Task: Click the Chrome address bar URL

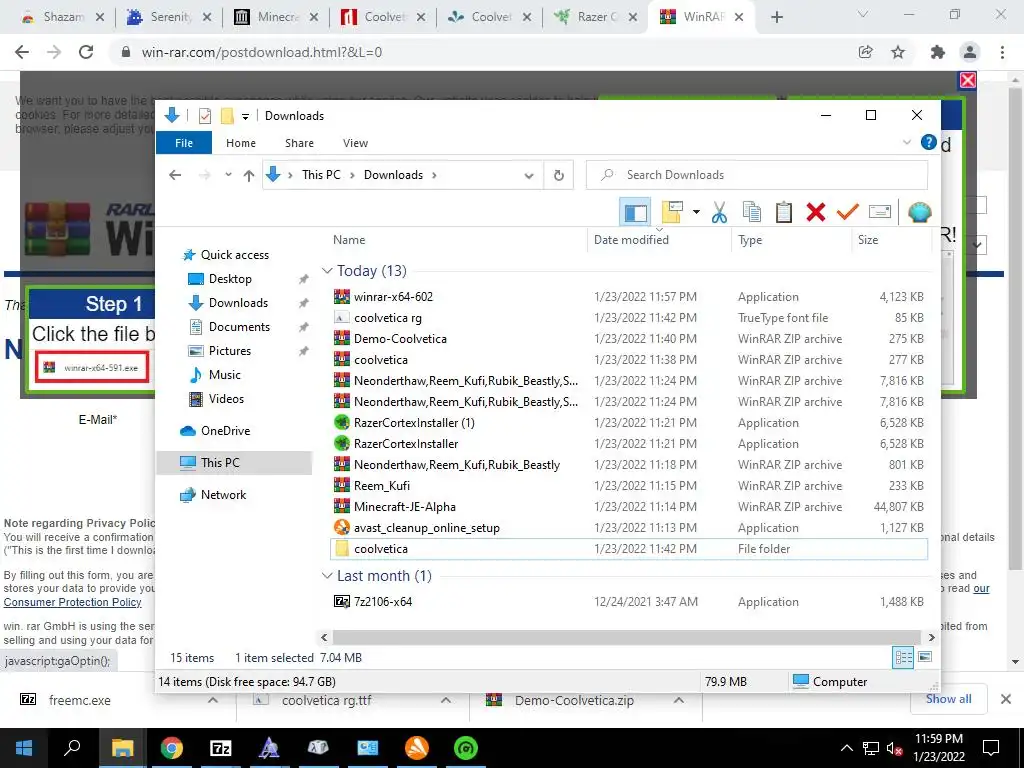Action: [261, 52]
